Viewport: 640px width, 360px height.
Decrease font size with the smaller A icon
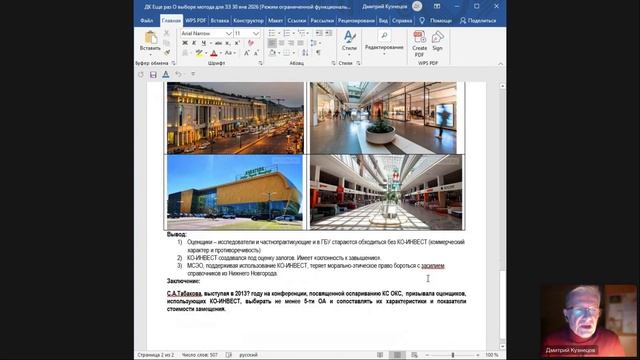256,53
